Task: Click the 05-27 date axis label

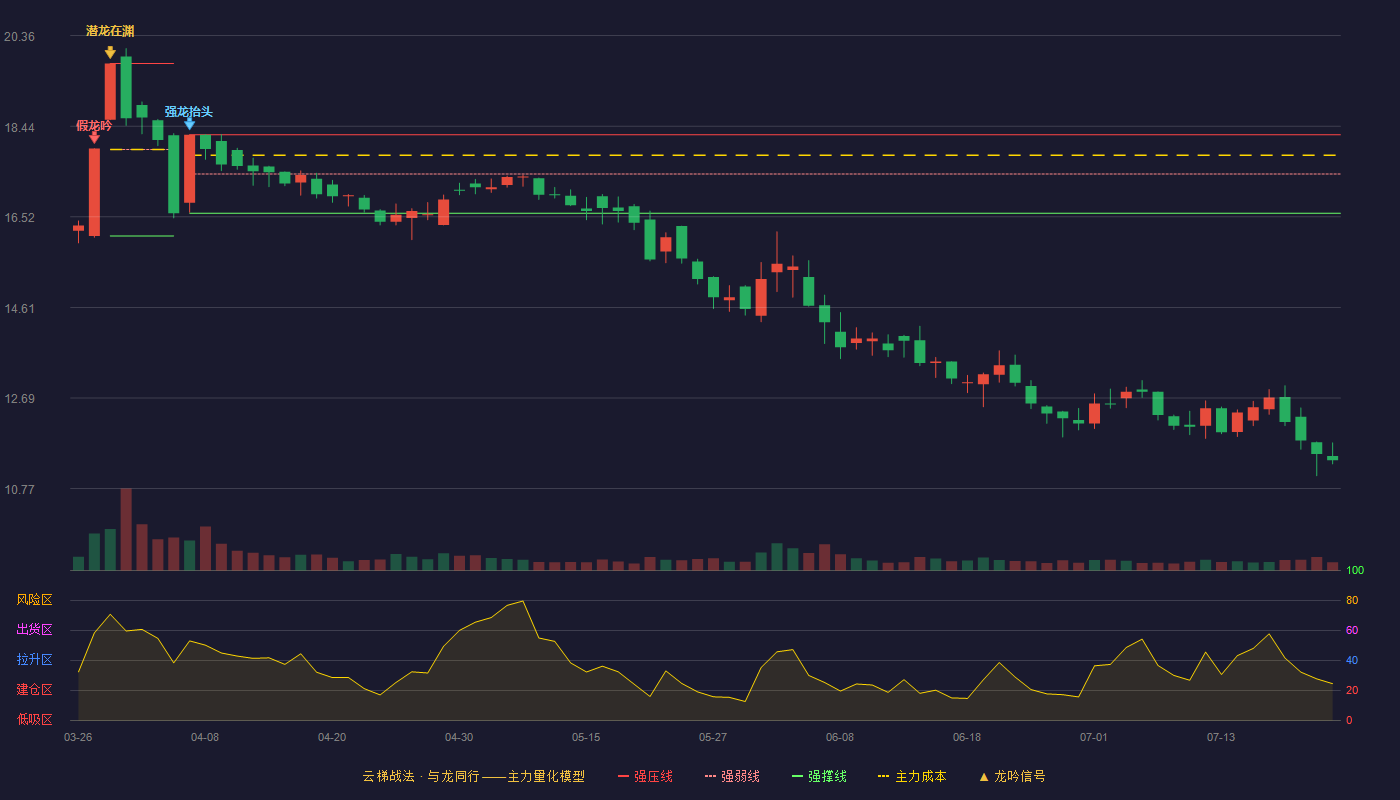Action: click(x=713, y=737)
